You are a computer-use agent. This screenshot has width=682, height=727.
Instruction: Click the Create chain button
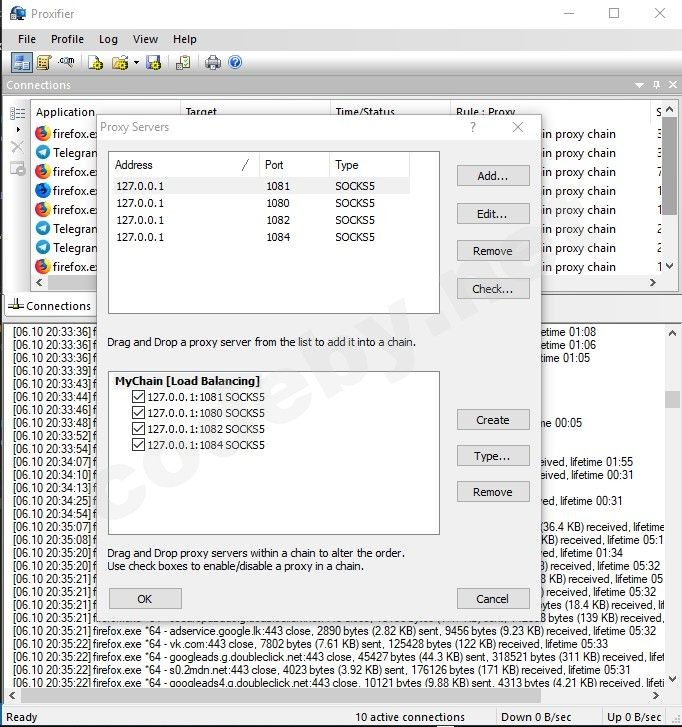pos(492,420)
